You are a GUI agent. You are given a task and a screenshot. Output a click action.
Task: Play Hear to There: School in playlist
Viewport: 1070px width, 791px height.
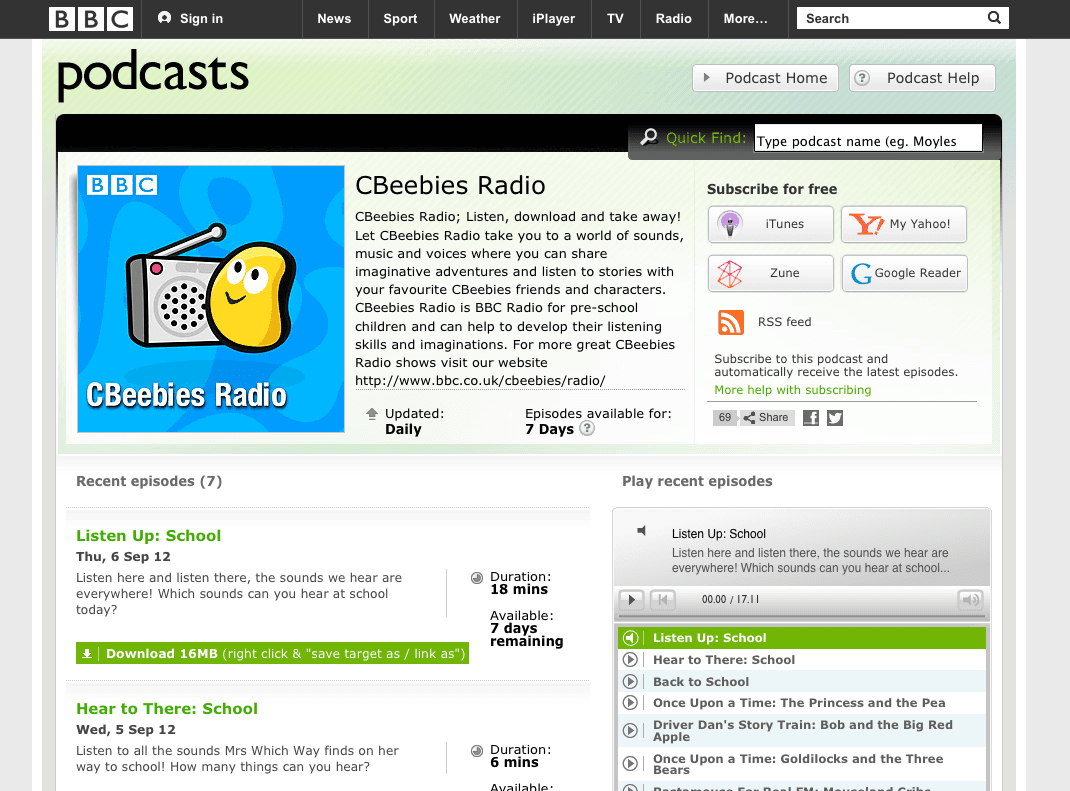pos(802,659)
